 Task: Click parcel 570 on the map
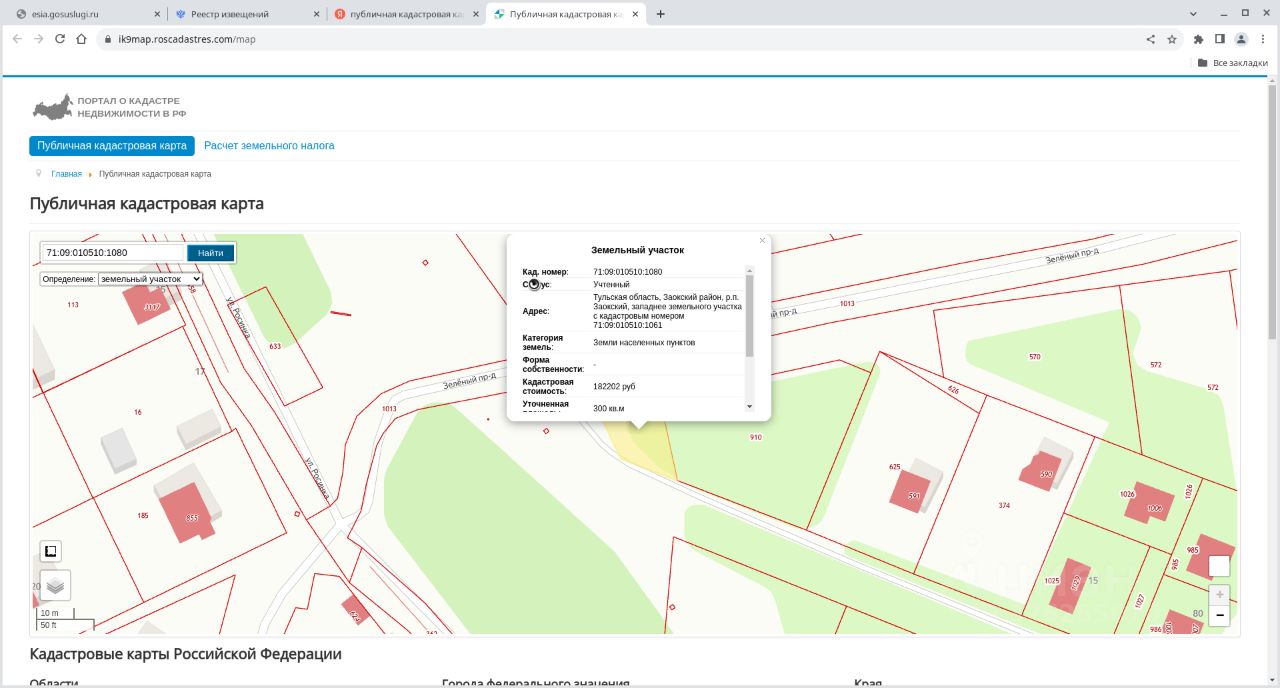coord(1035,357)
